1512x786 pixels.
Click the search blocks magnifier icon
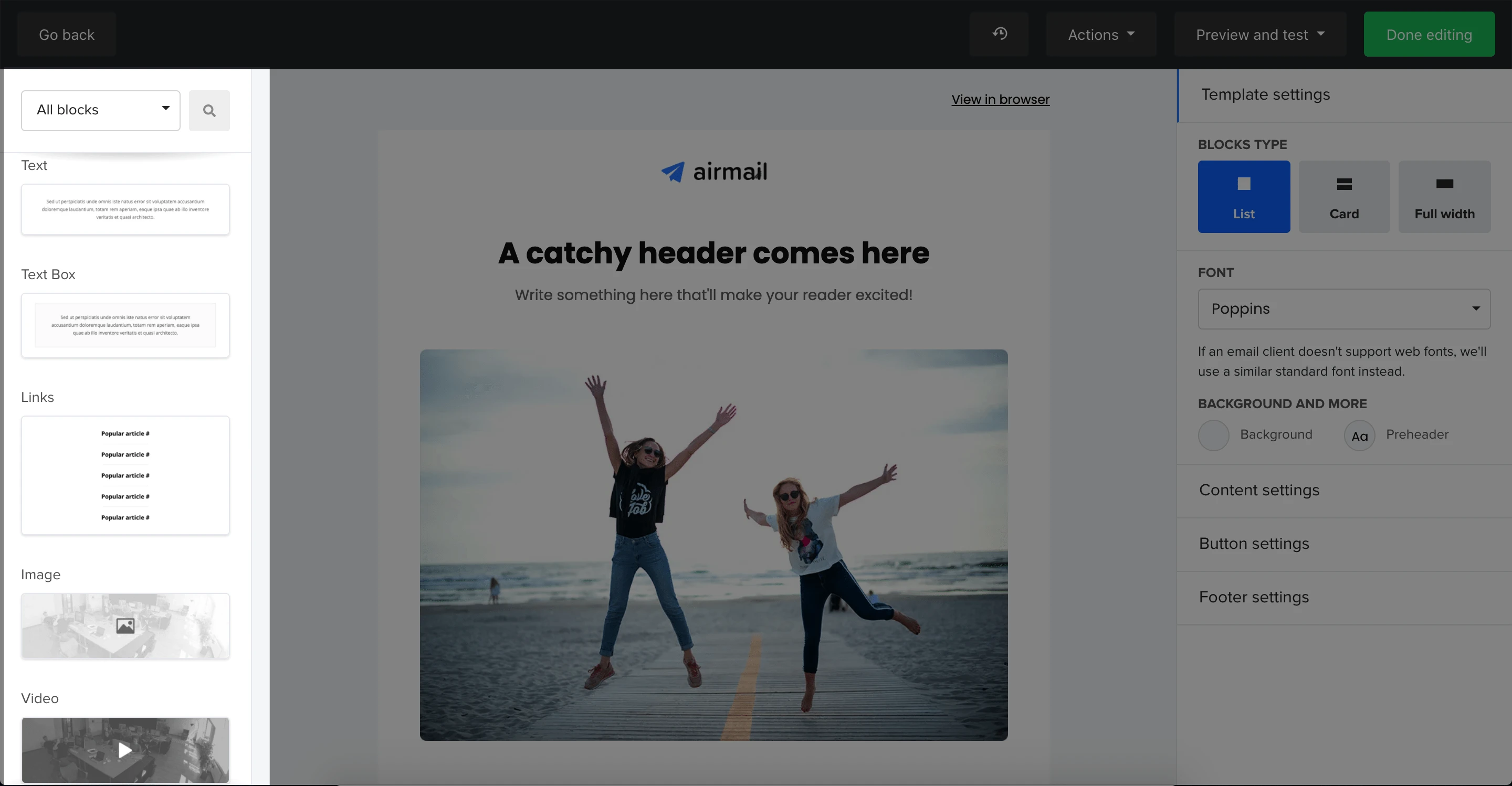(209, 110)
